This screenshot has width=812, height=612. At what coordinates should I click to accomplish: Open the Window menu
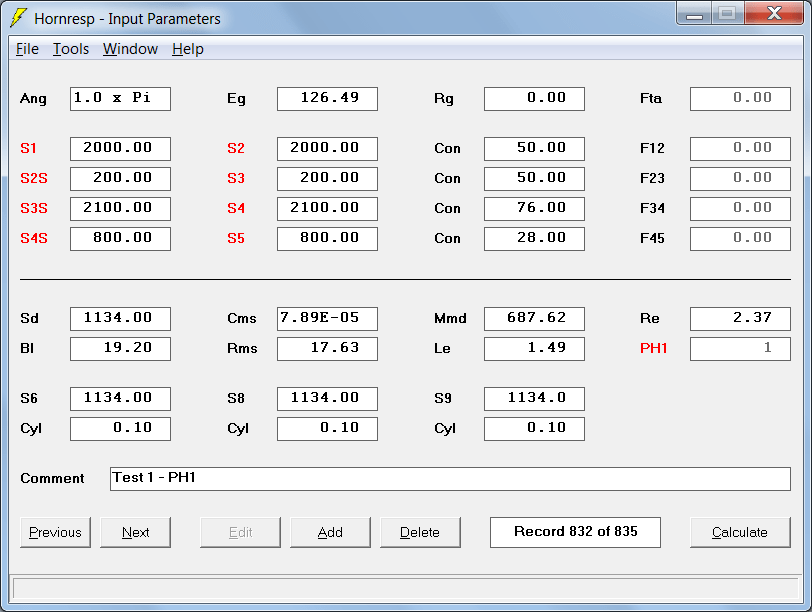(x=130, y=49)
